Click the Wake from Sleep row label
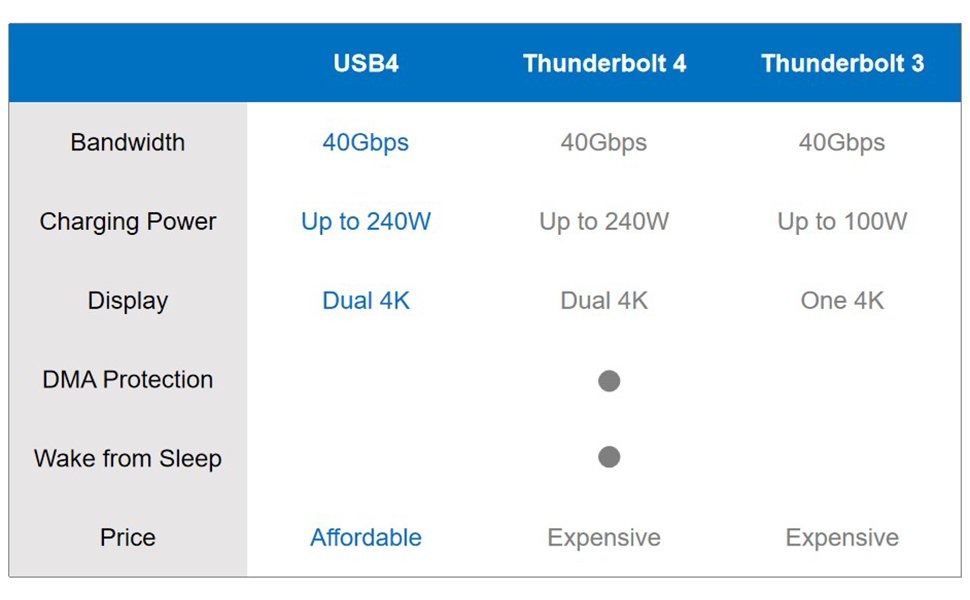 pos(128,458)
